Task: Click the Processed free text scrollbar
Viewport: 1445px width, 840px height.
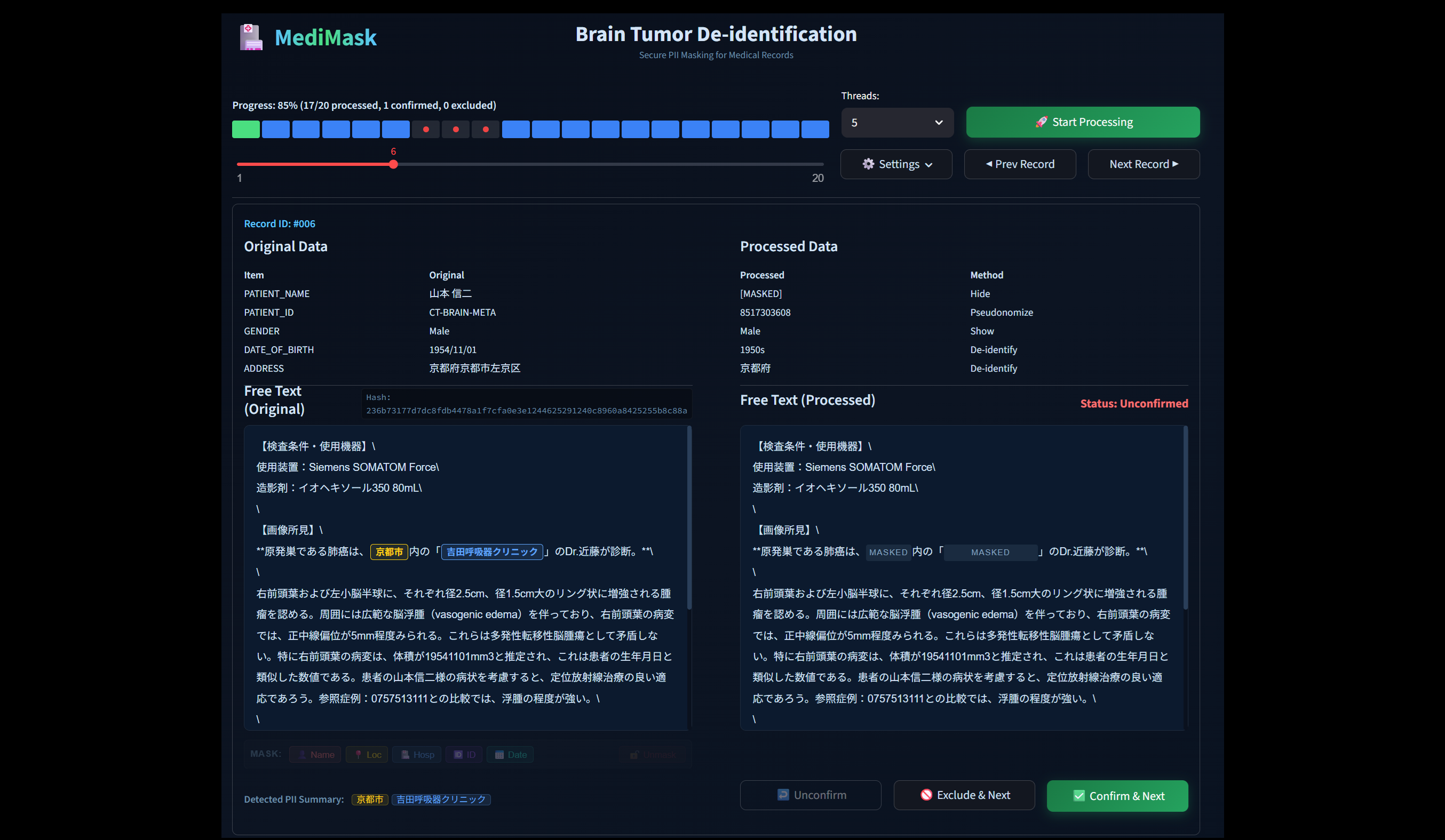Action: pyautogui.click(x=1185, y=517)
